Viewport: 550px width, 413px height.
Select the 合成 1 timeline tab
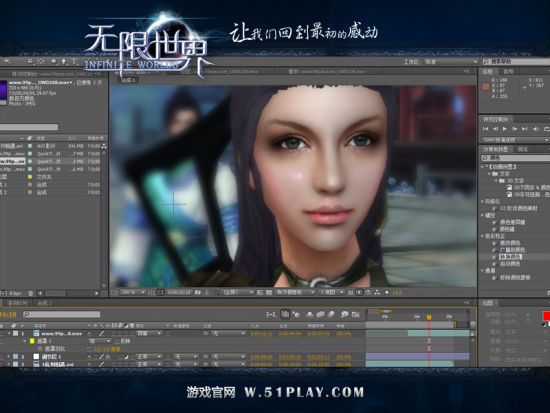click(x=44, y=303)
